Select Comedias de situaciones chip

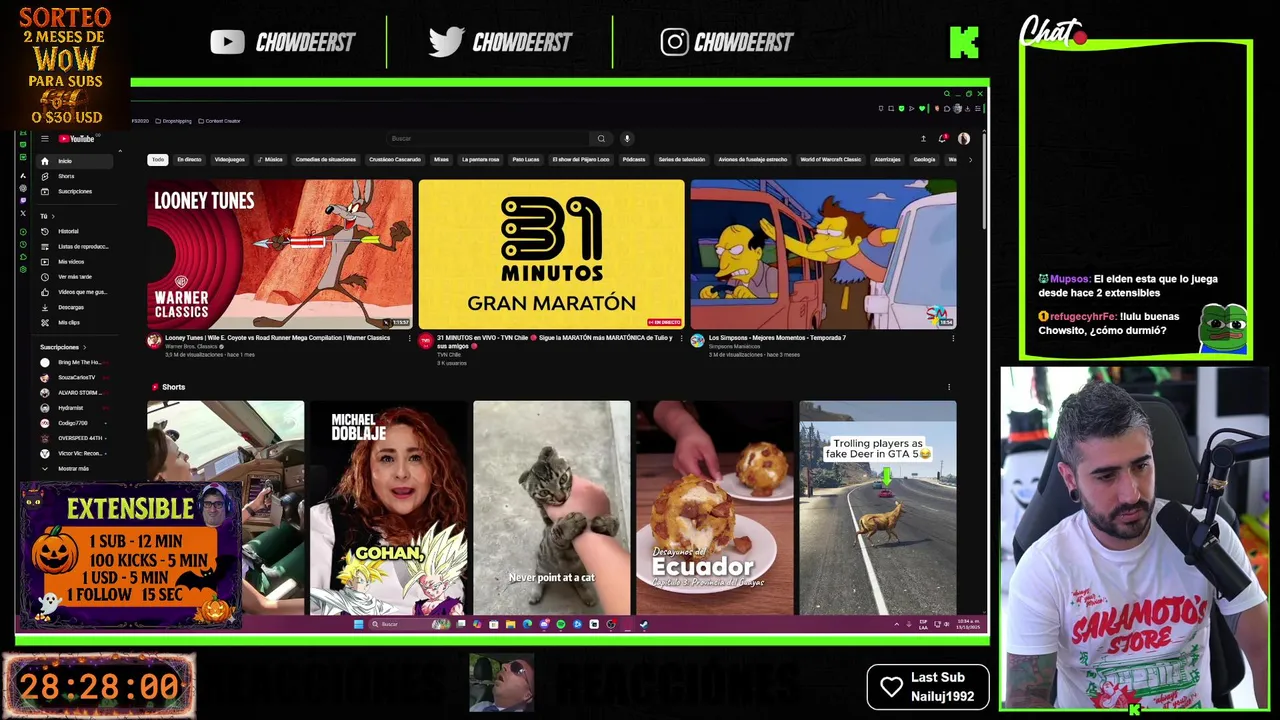(325, 159)
